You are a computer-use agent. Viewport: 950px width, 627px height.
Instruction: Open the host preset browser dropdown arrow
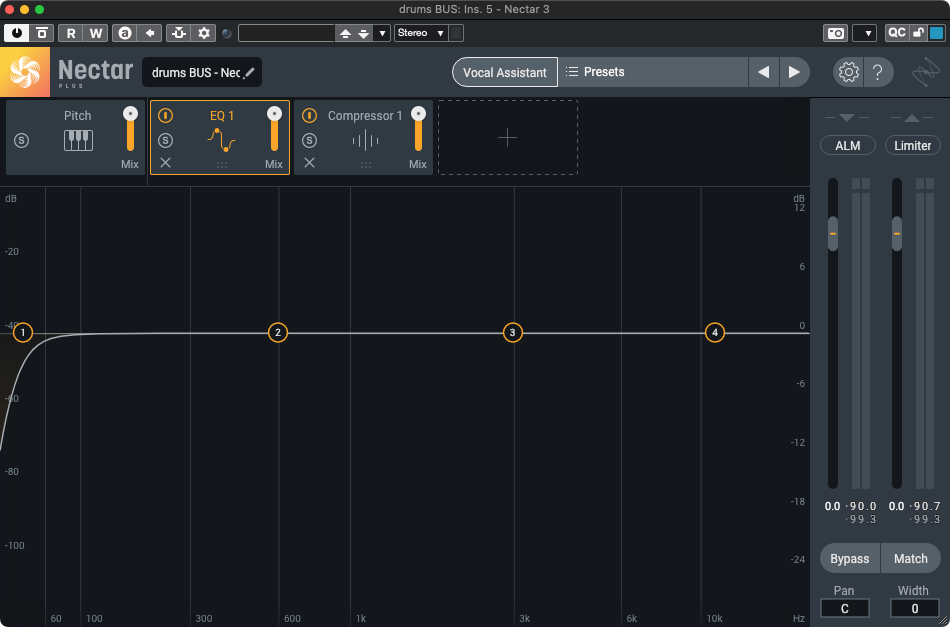382,33
